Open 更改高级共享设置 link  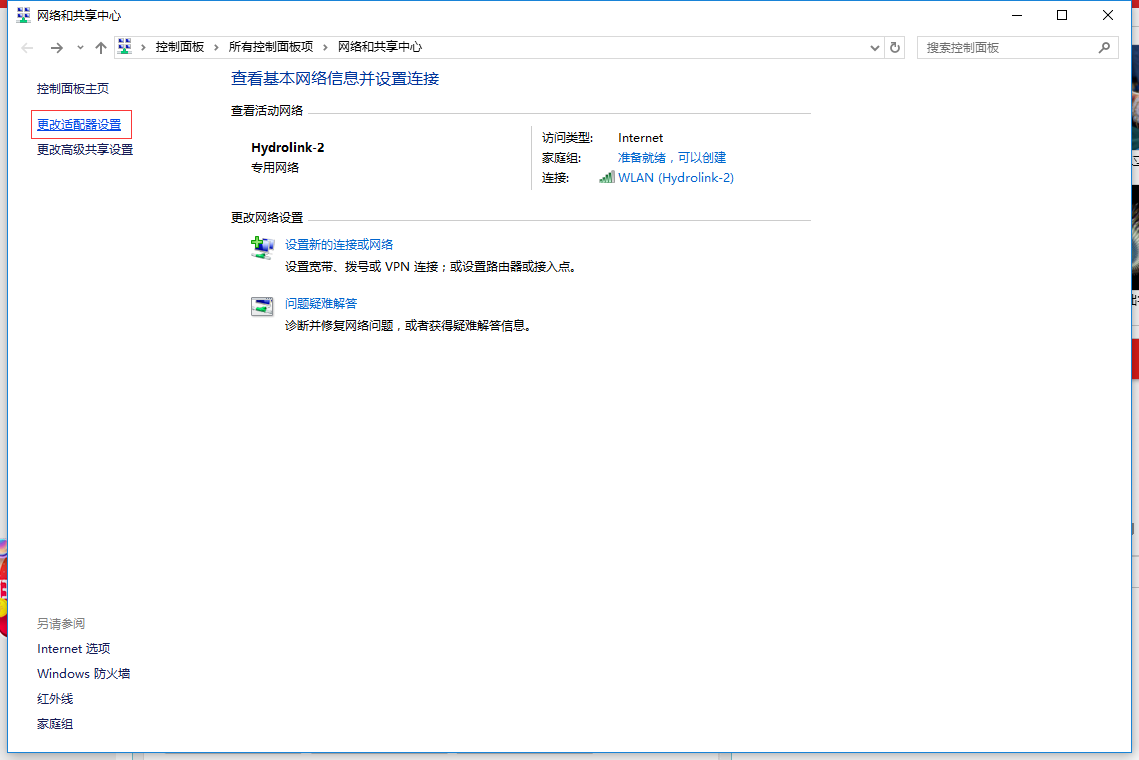point(85,150)
